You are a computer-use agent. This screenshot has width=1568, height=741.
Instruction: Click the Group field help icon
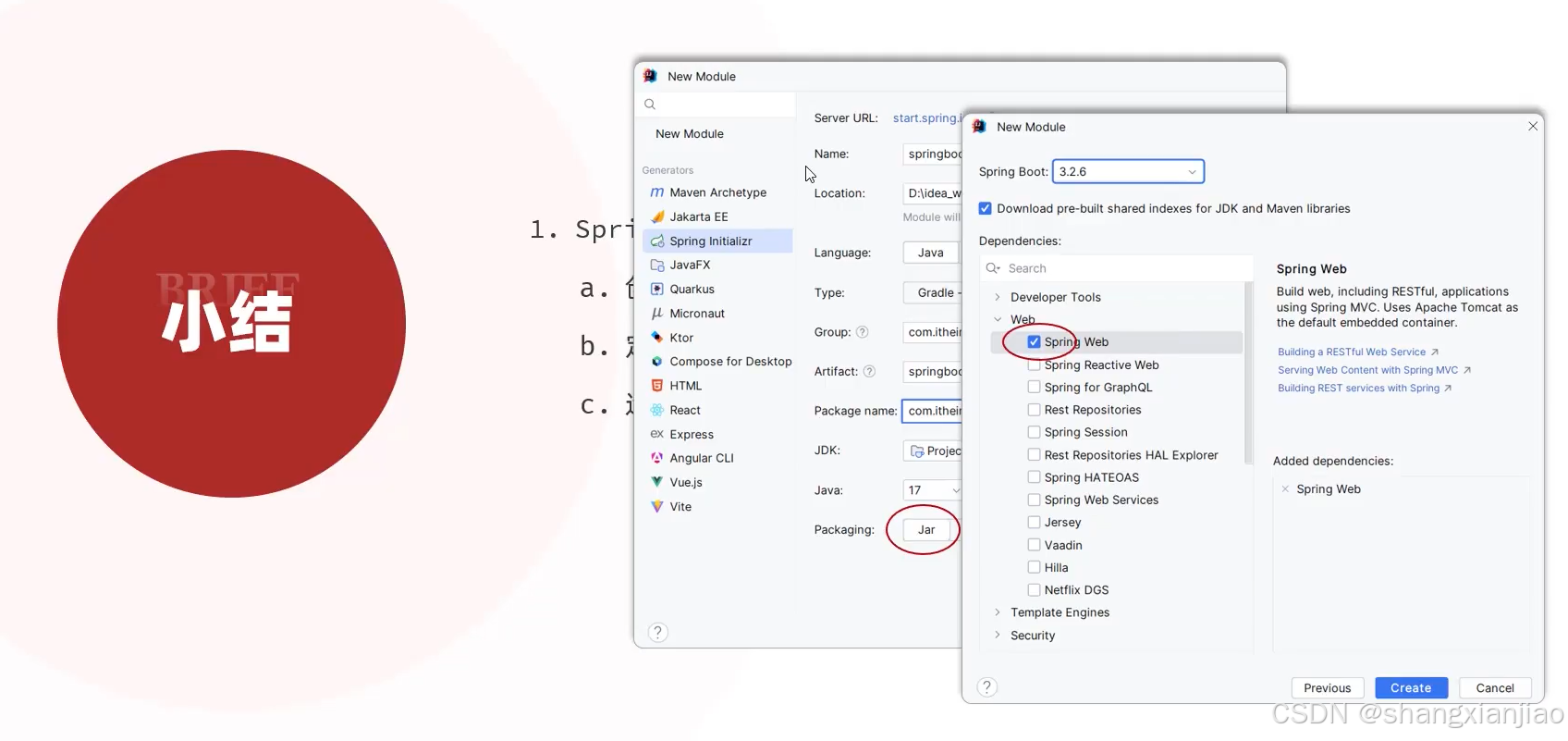862,332
